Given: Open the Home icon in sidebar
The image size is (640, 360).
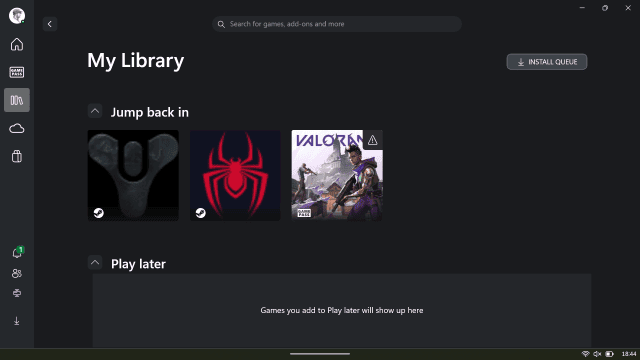Looking at the screenshot, I should click(x=17, y=44).
